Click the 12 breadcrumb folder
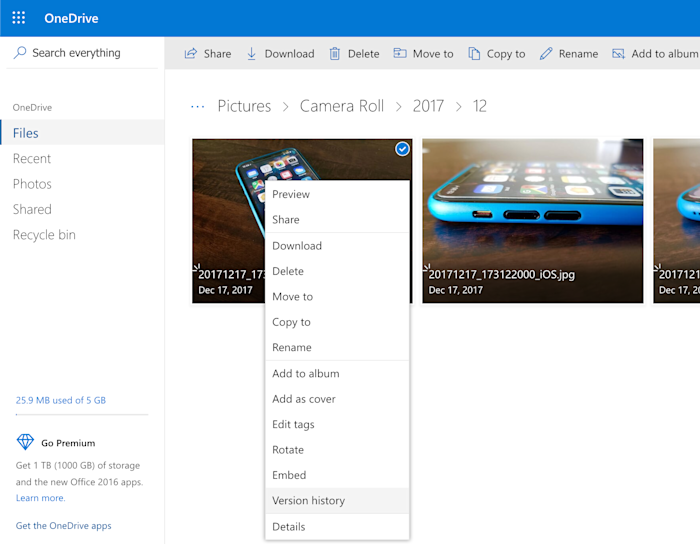This screenshot has height=544, width=700. 480,106
